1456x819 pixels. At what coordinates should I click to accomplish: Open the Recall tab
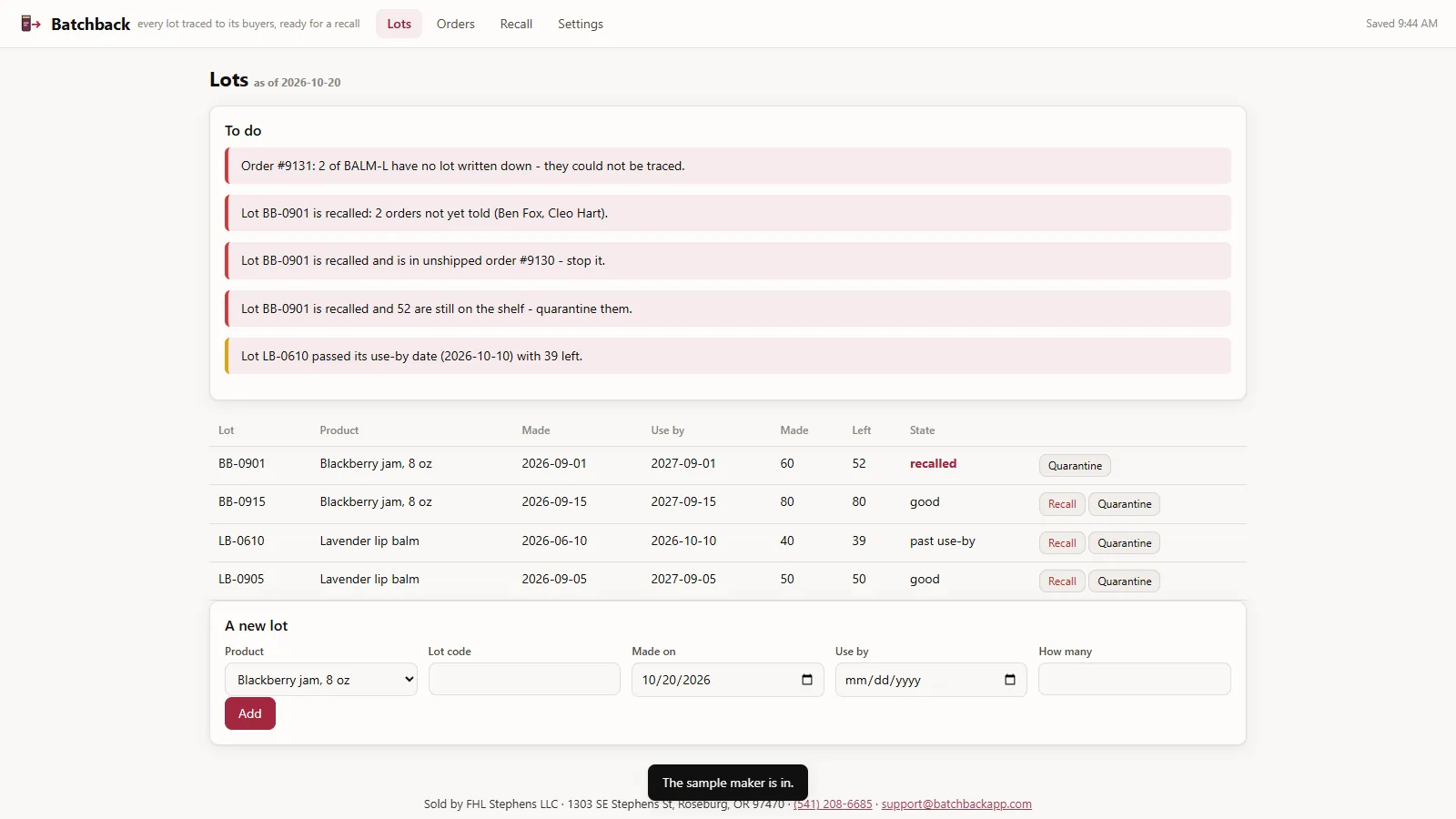point(516,24)
